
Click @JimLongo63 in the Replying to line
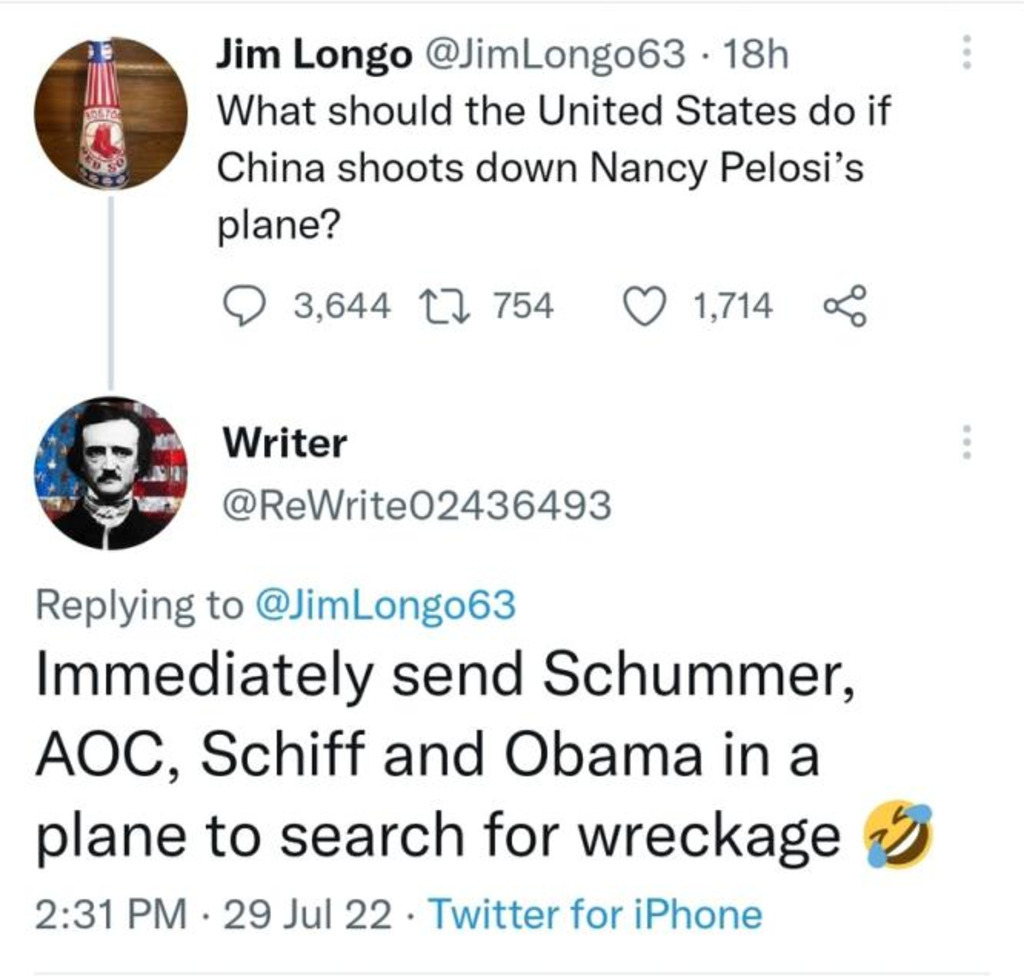[x=387, y=604]
